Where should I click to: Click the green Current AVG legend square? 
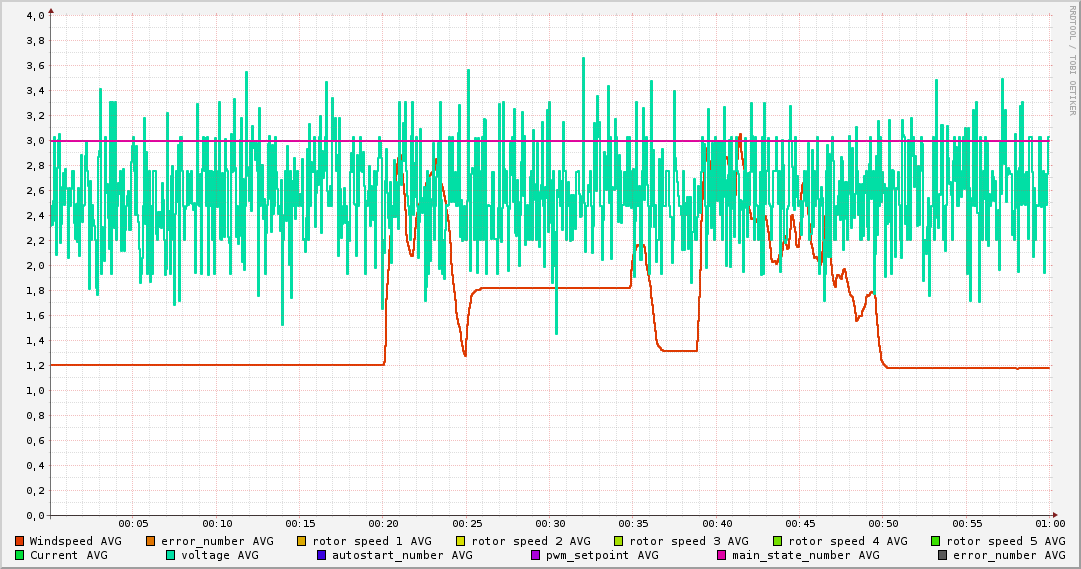point(20,555)
